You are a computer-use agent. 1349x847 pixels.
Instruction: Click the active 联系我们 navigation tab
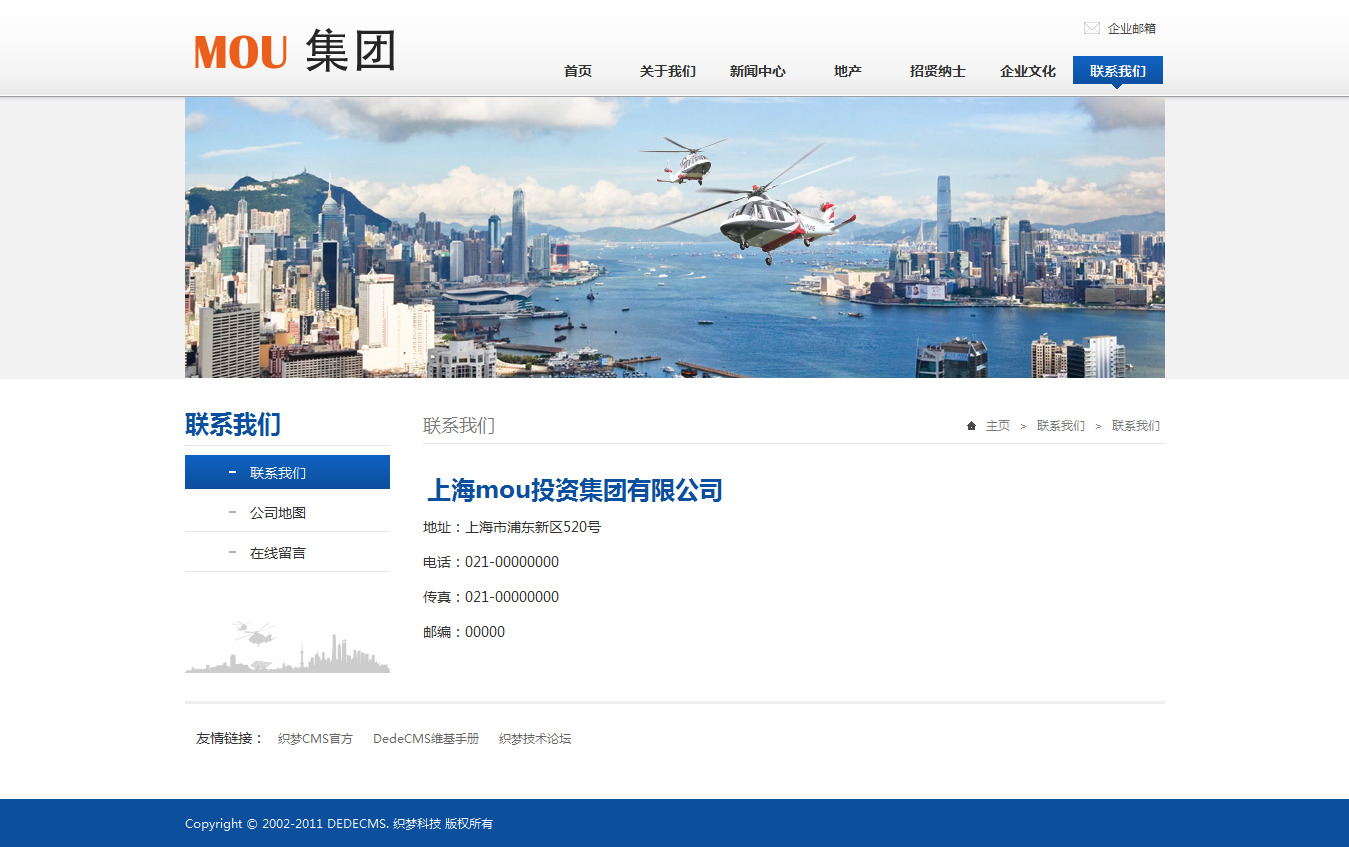click(x=1118, y=71)
